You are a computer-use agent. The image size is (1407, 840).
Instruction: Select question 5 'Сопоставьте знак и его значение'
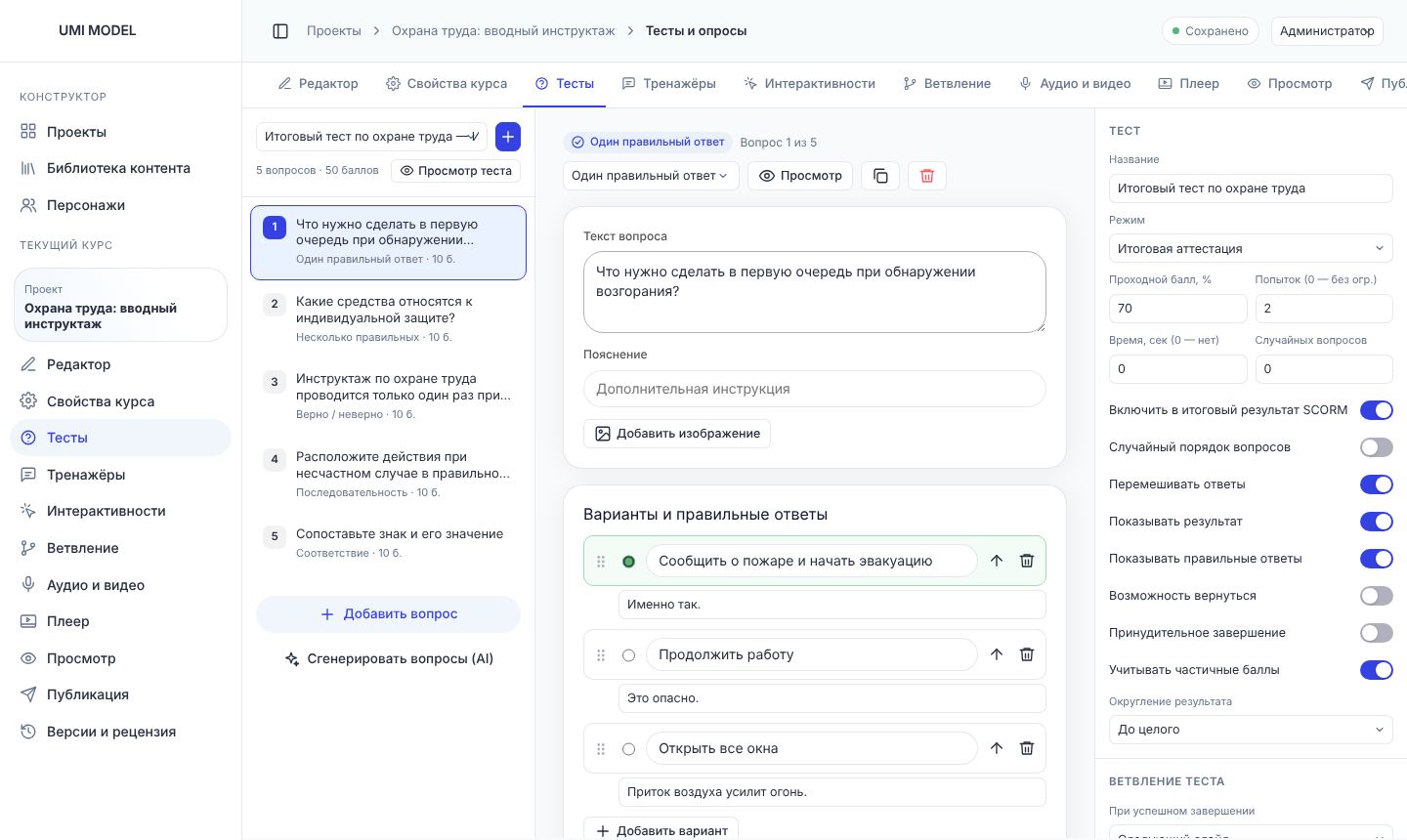coord(388,543)
